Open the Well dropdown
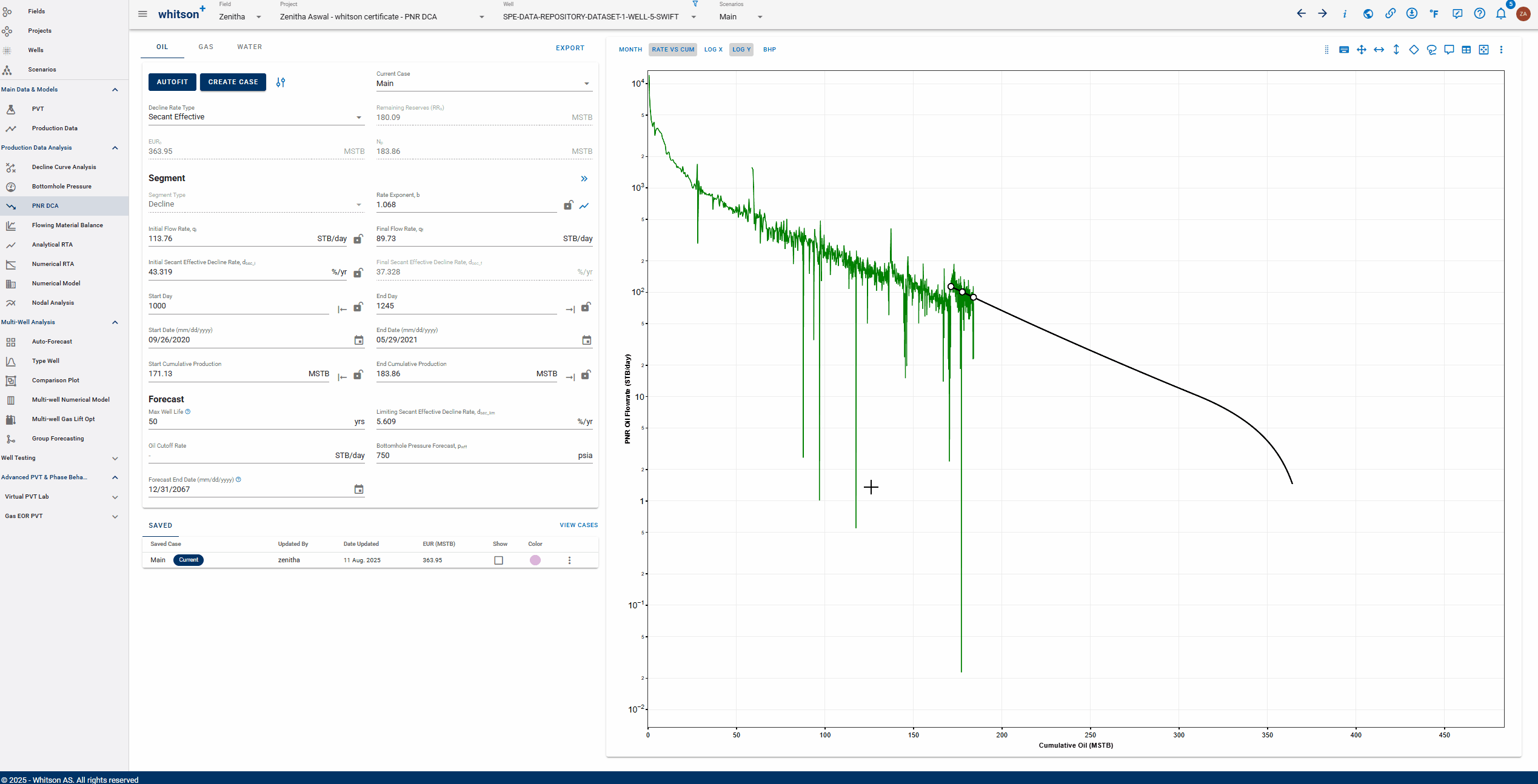Screen dimensions: 1538x784 tap(600, 17)
